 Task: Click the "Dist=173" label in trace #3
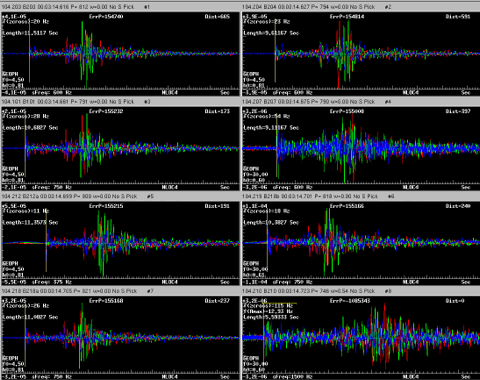point(217,111)
